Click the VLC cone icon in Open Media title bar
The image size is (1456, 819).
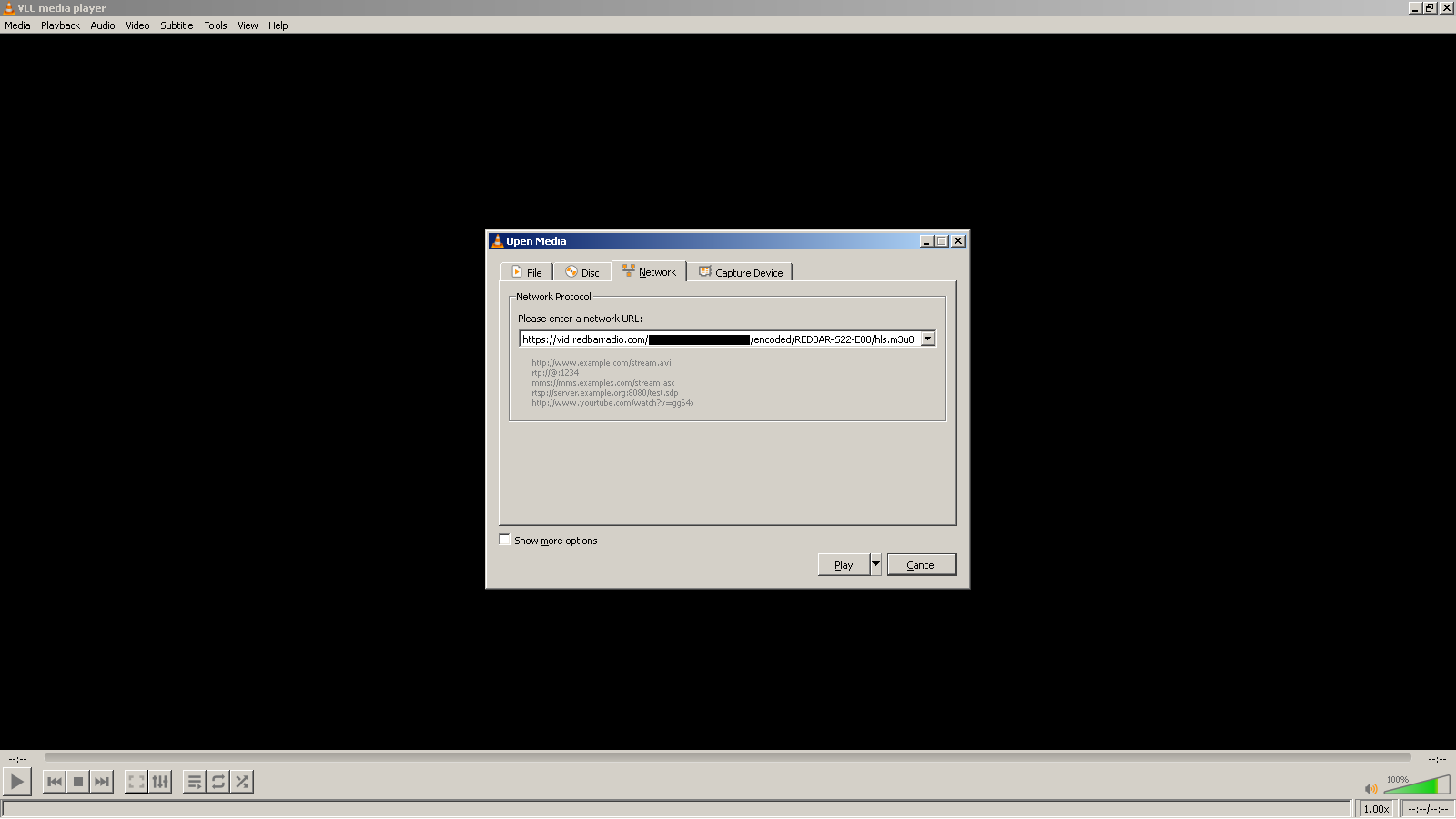(x=497, y=241)
